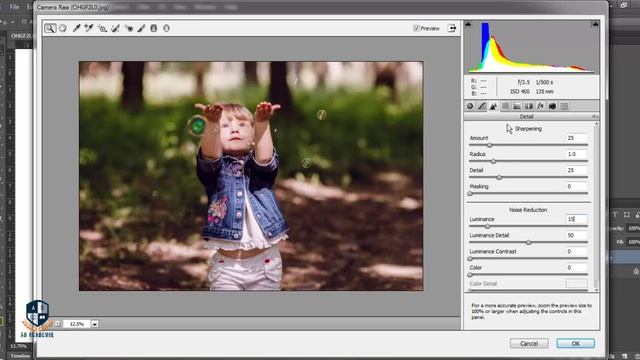Open the Tone Curve panel tab
This screenshot has height=360, width=640.
482,106
